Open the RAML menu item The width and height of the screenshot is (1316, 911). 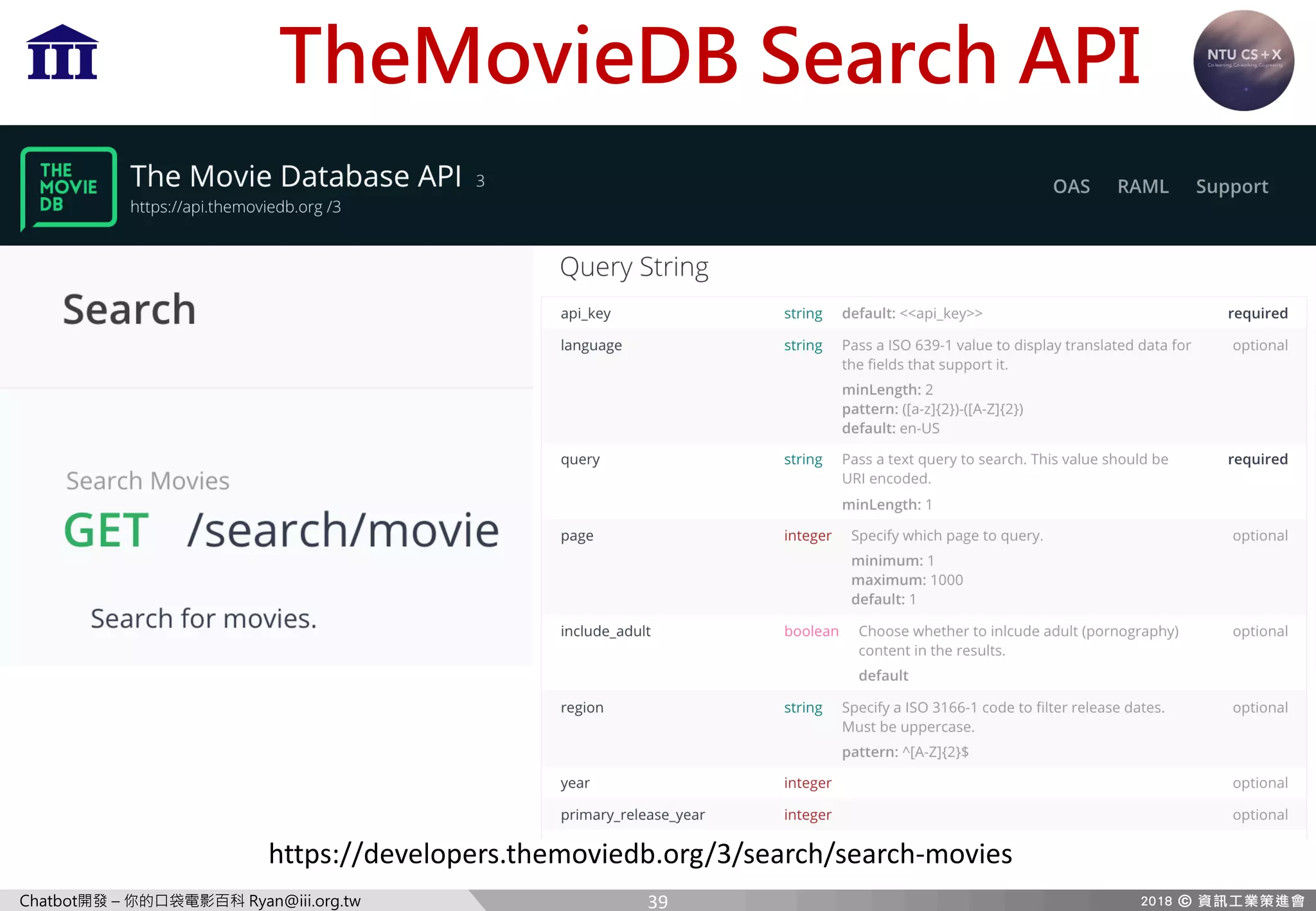click(x=1143, y=186)
